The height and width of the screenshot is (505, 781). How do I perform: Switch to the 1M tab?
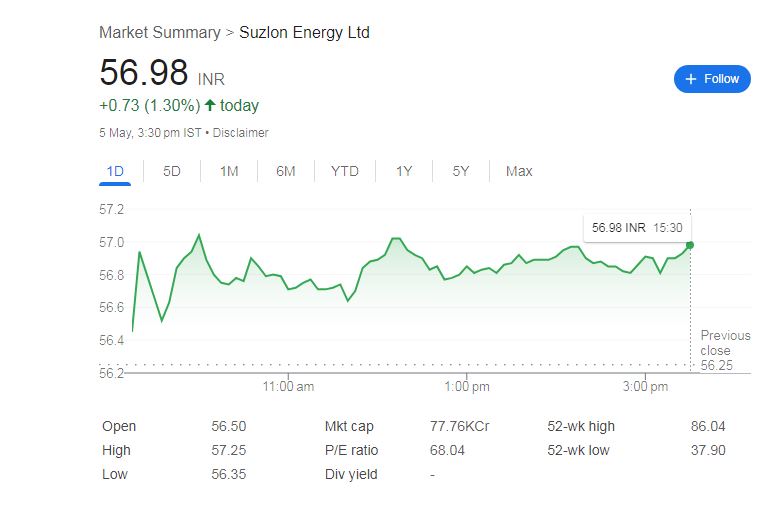(x=229, y=172)
